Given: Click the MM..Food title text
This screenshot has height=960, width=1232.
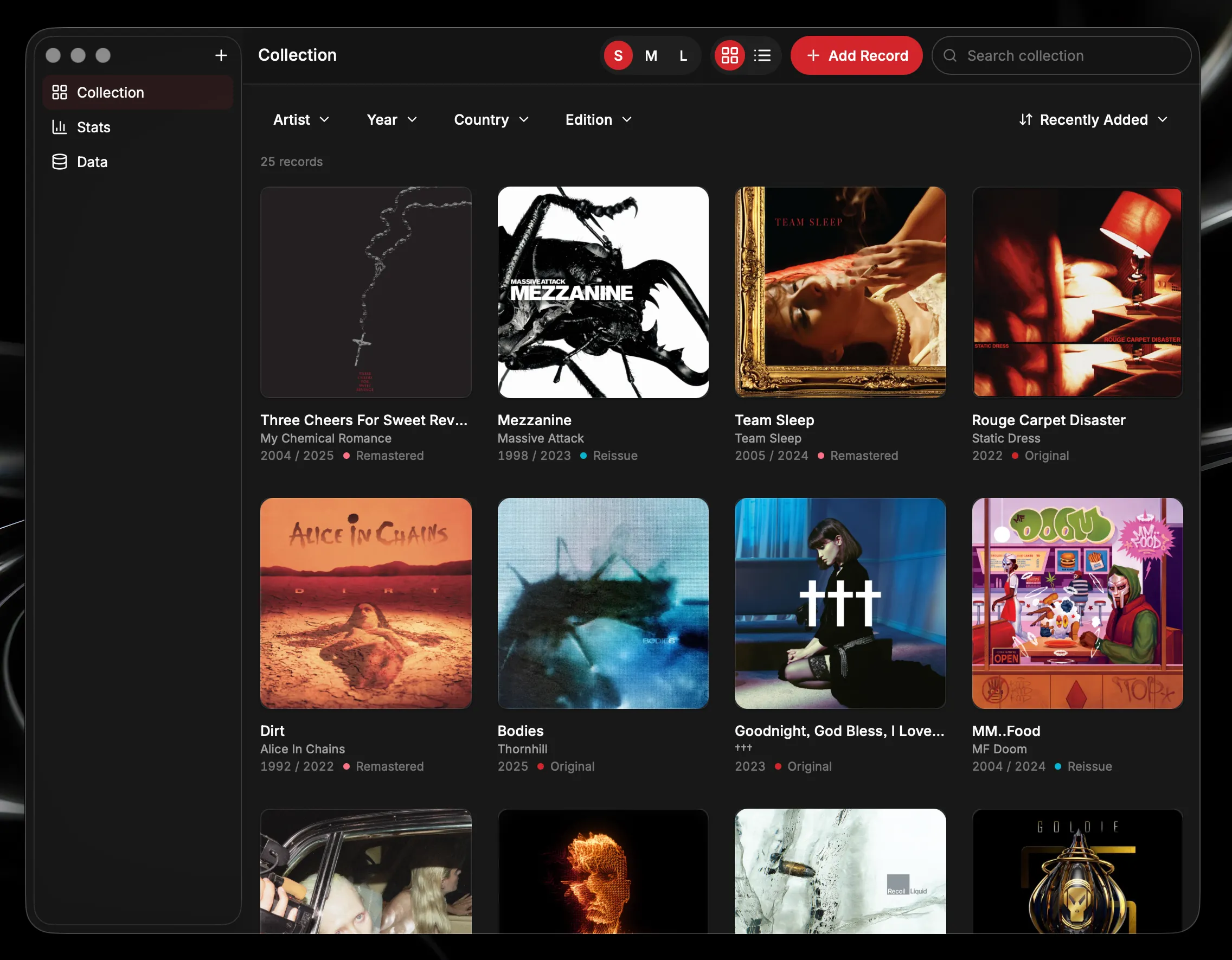Looking at the screenshot, I should [1006, 731].
